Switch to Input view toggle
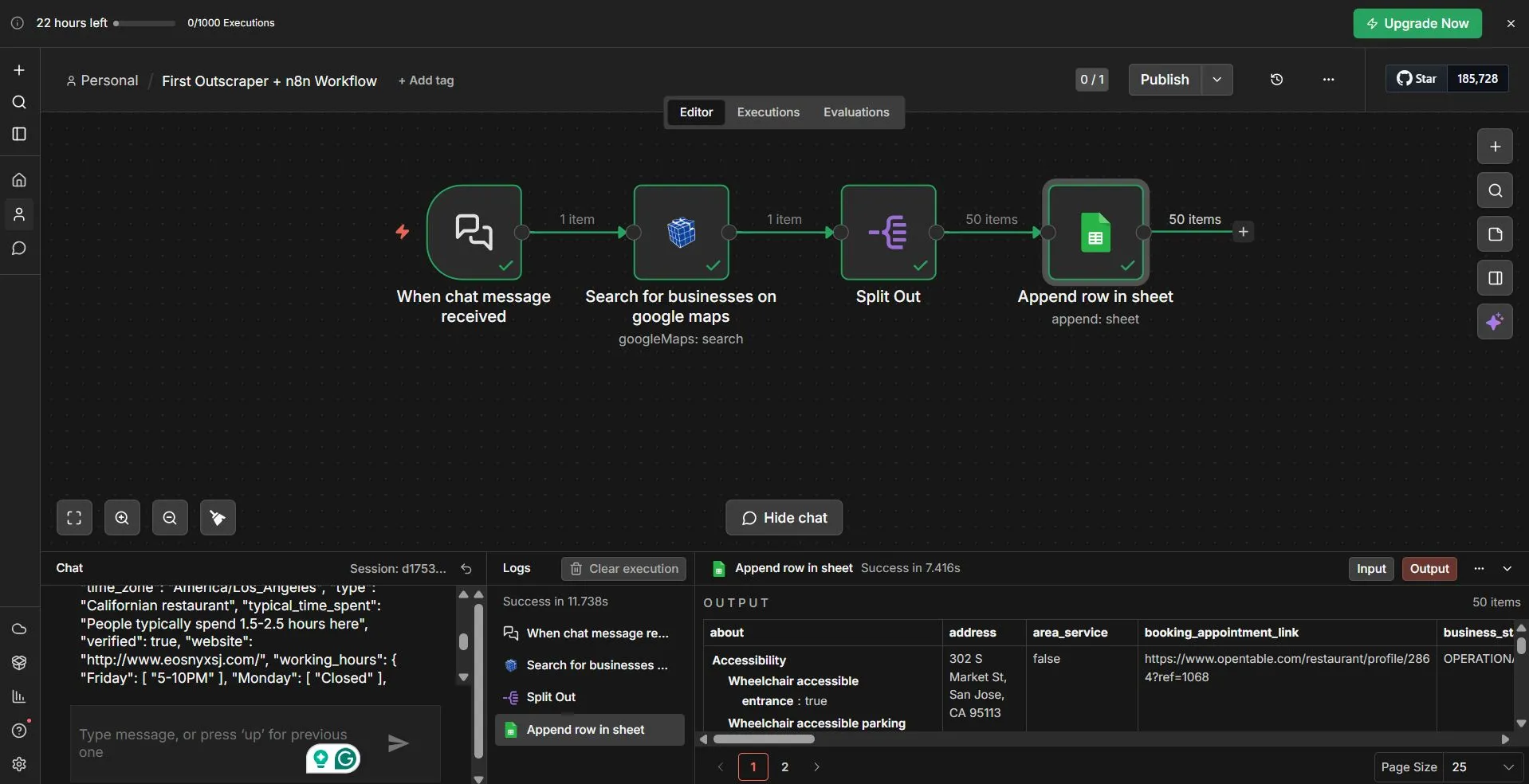 (1371, 569)
